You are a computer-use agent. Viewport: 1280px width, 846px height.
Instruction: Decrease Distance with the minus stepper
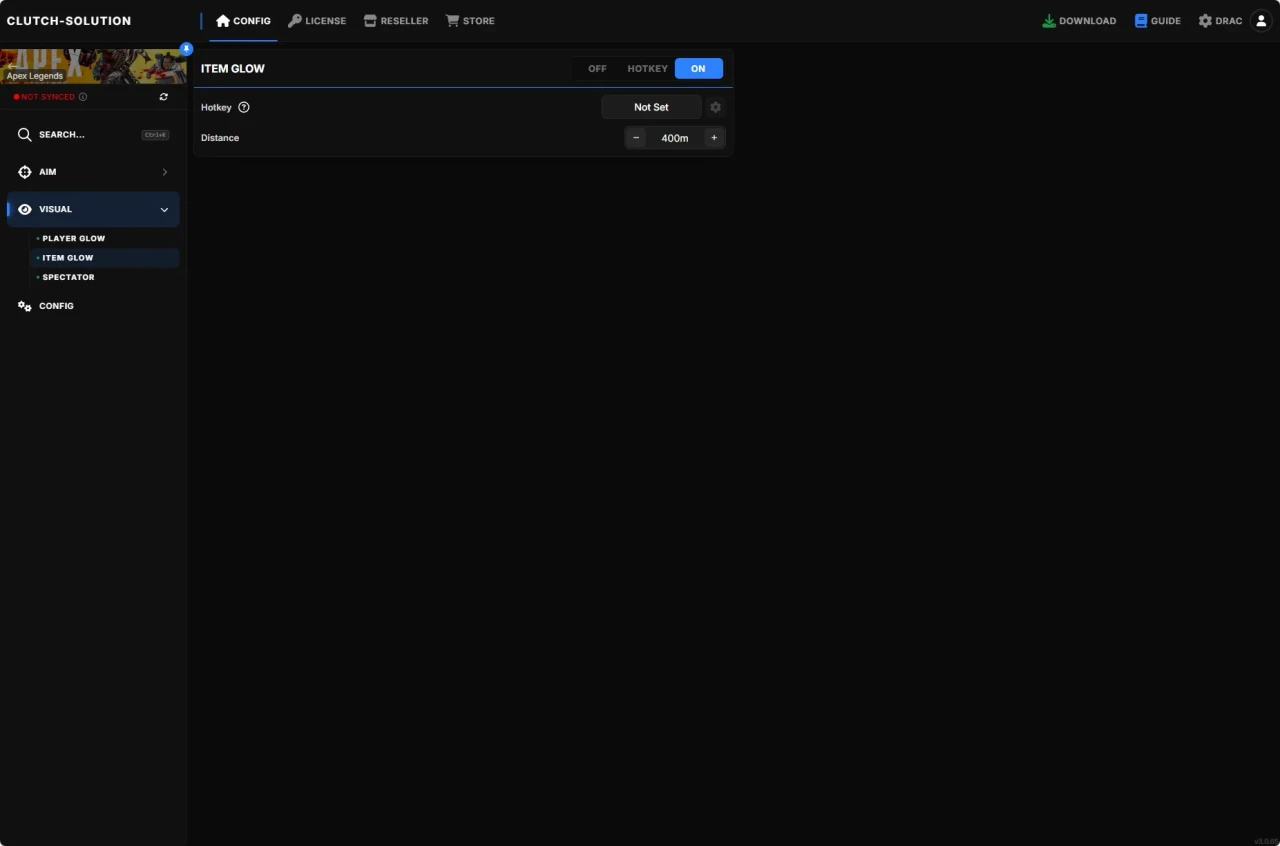click(x=636, y=137)
